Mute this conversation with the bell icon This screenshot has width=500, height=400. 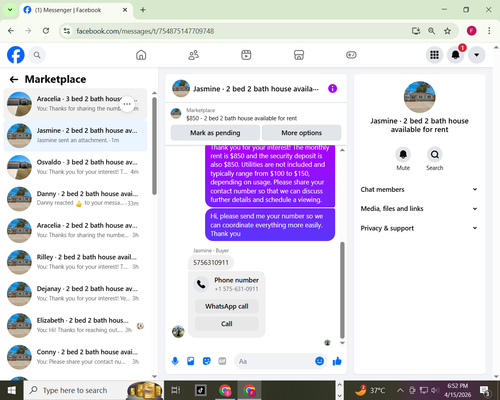point(403,155)
